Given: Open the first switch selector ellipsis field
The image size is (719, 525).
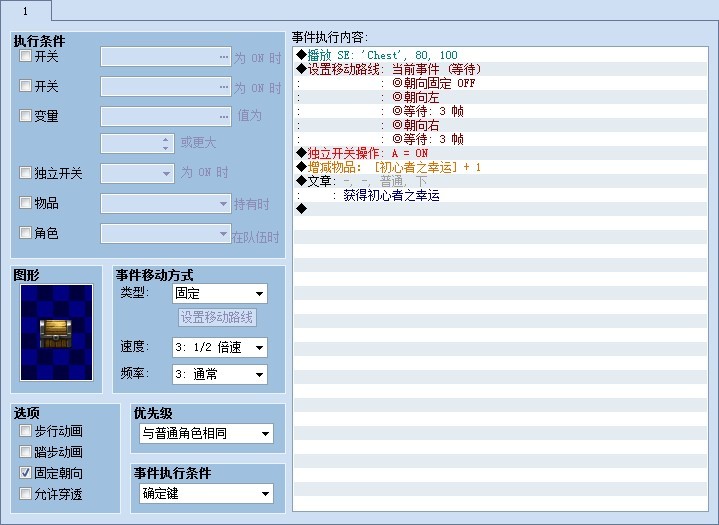Looking at the screenshot, I should click(166, 57).
